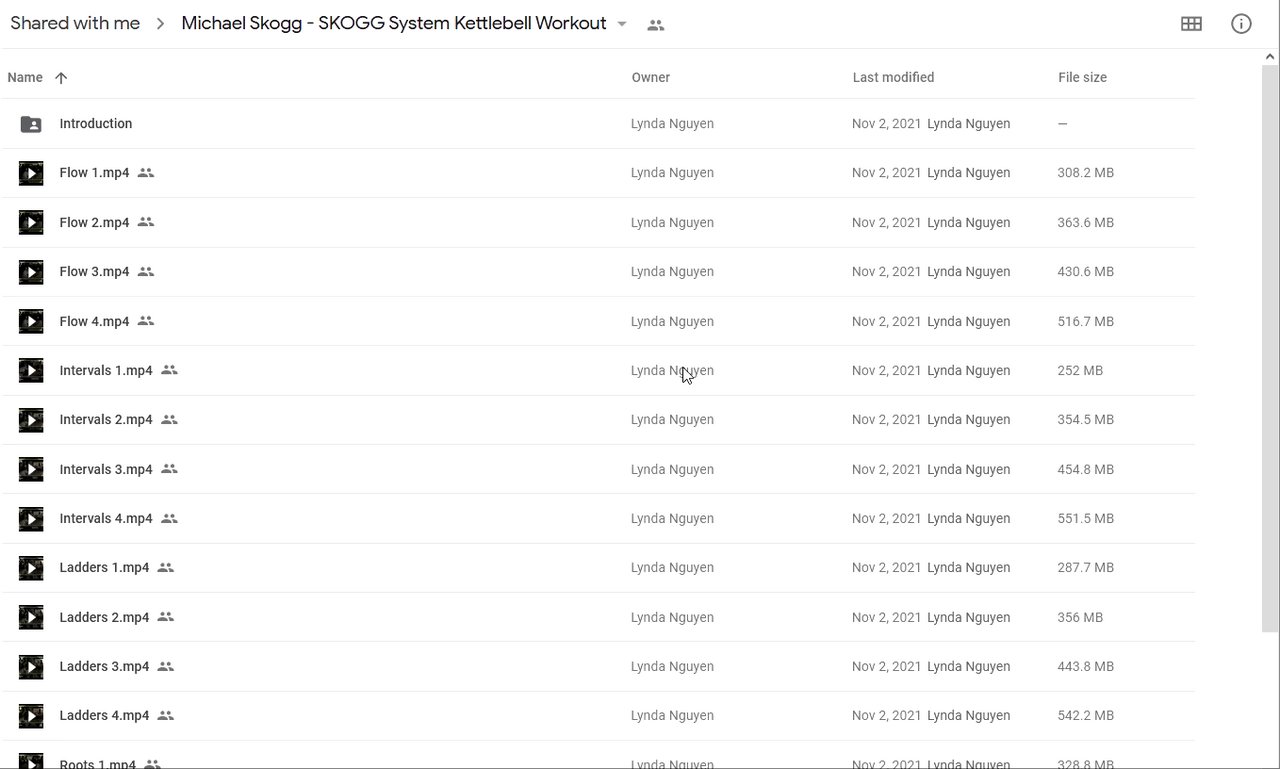Screen dimensions: 1280x769
Task: Click the File size column header
Action: [x=1082, y=78]
